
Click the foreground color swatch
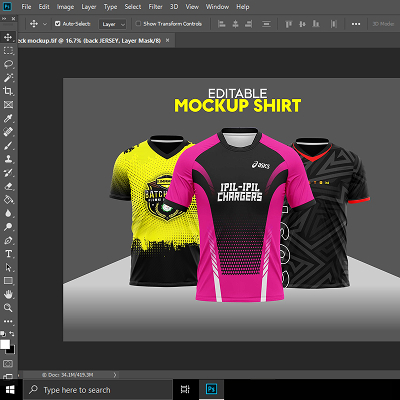tap(5, 344)
